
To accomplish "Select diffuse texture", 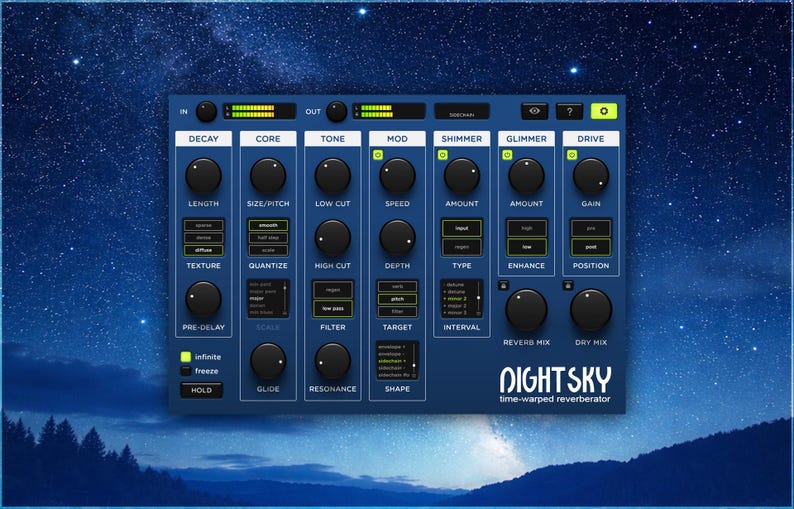I will (x=204, y=250).
